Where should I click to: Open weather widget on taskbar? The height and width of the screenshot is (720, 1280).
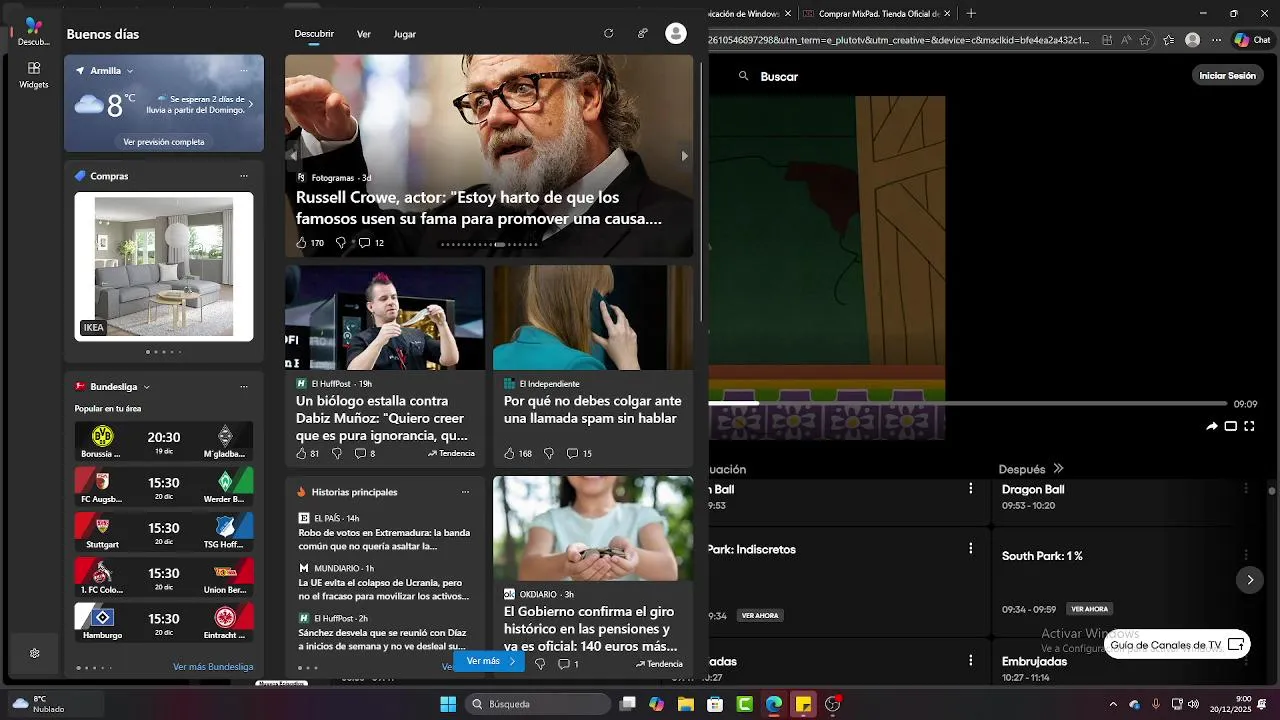point(38,704)
